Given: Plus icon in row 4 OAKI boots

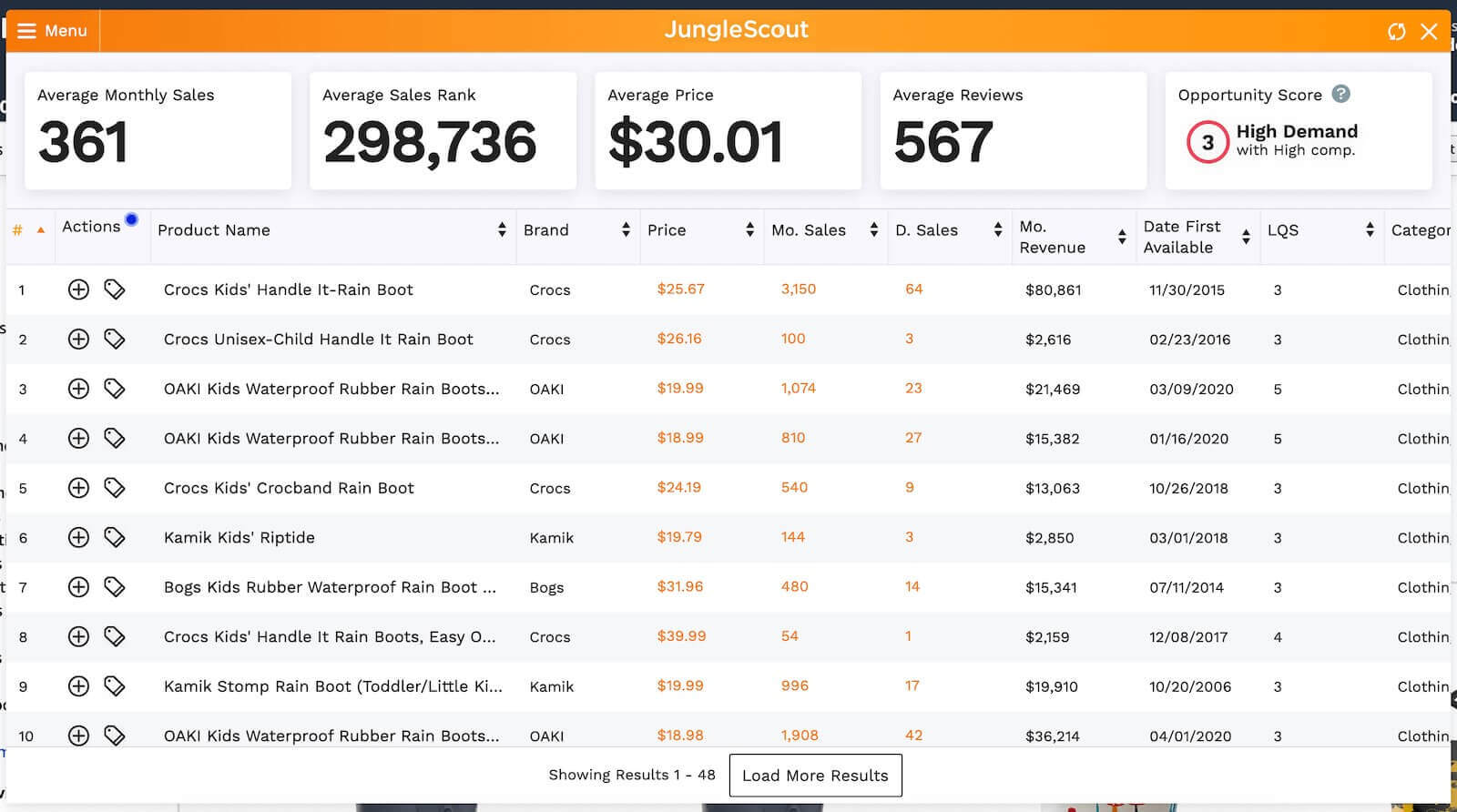Looking at the screenshot, I should [x=78, y=439].
